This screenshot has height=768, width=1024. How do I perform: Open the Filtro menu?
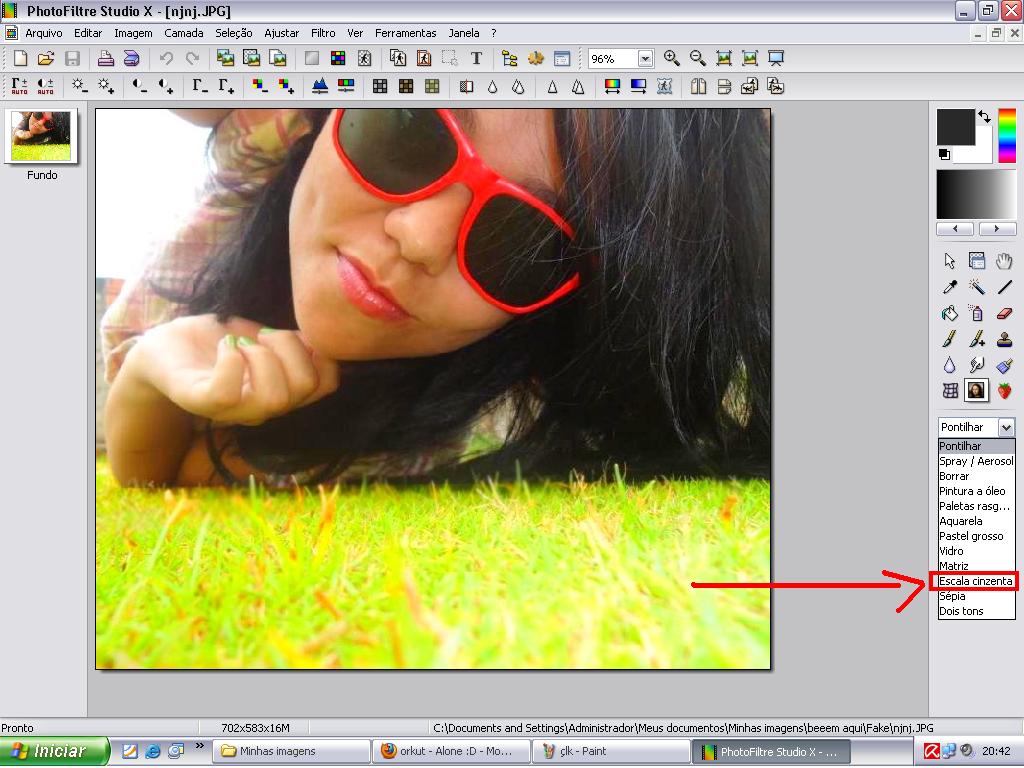tap(323, 33)
